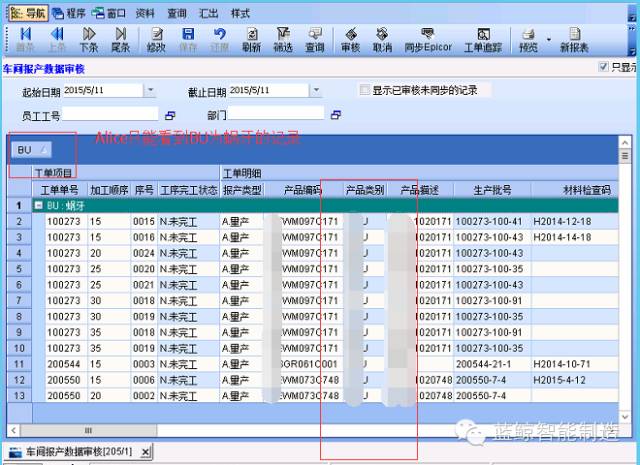Sort by 加工顺序 column header
The width and height of the screenshot is (640, 465).
(x=109, y=190)
